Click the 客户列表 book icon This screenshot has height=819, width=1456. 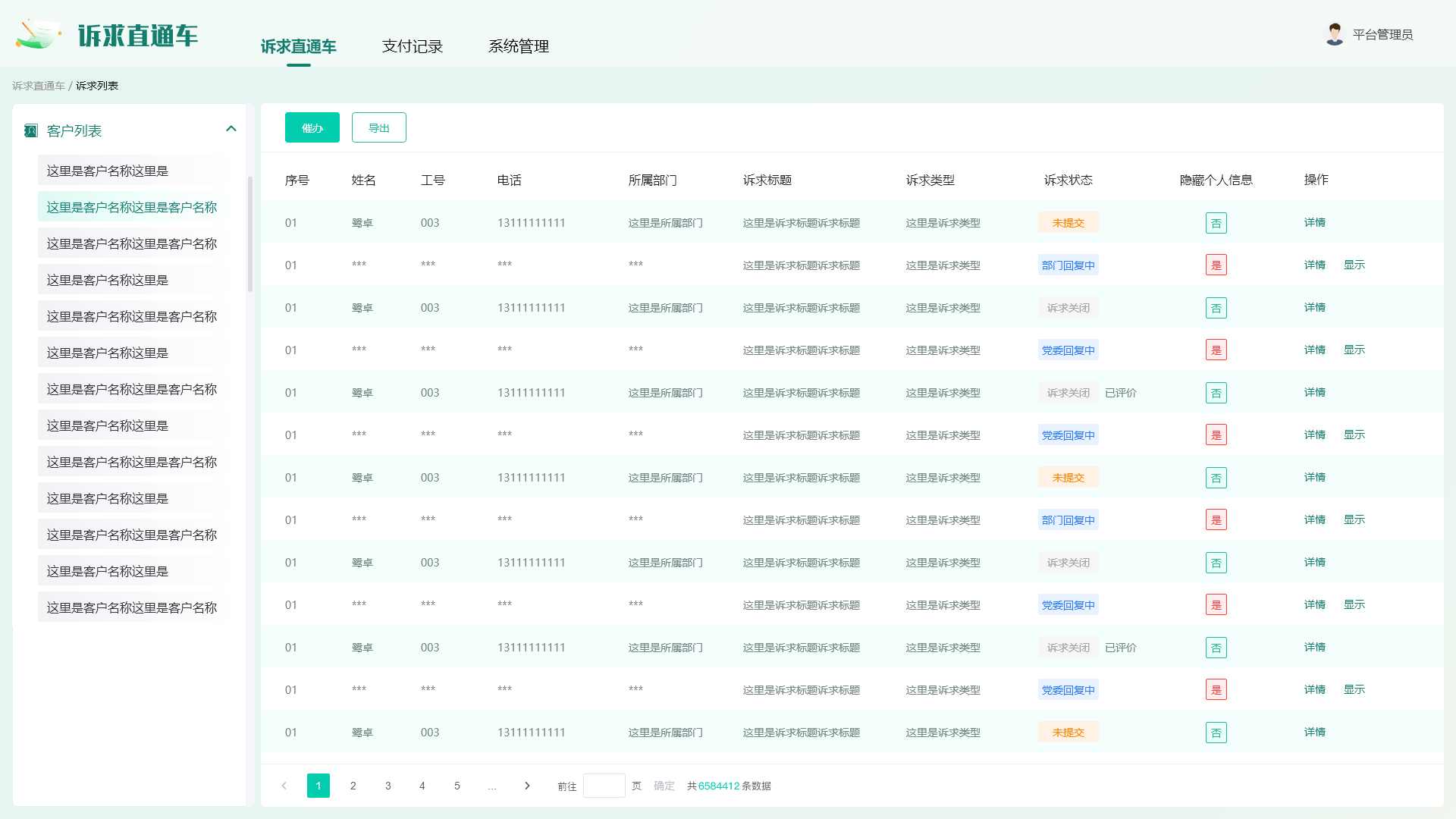point(31,131)
